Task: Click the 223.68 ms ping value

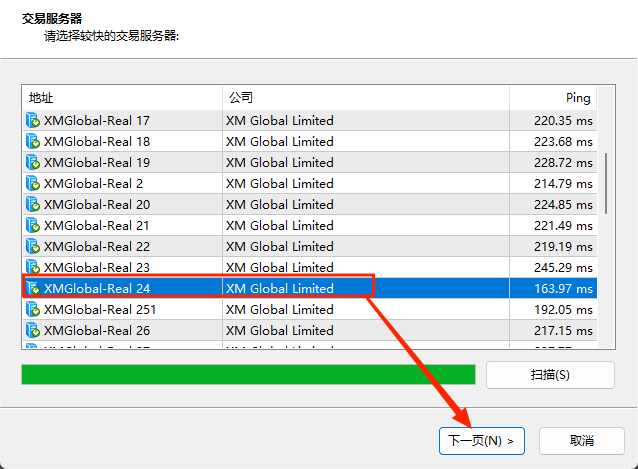Action: (564, 142)
